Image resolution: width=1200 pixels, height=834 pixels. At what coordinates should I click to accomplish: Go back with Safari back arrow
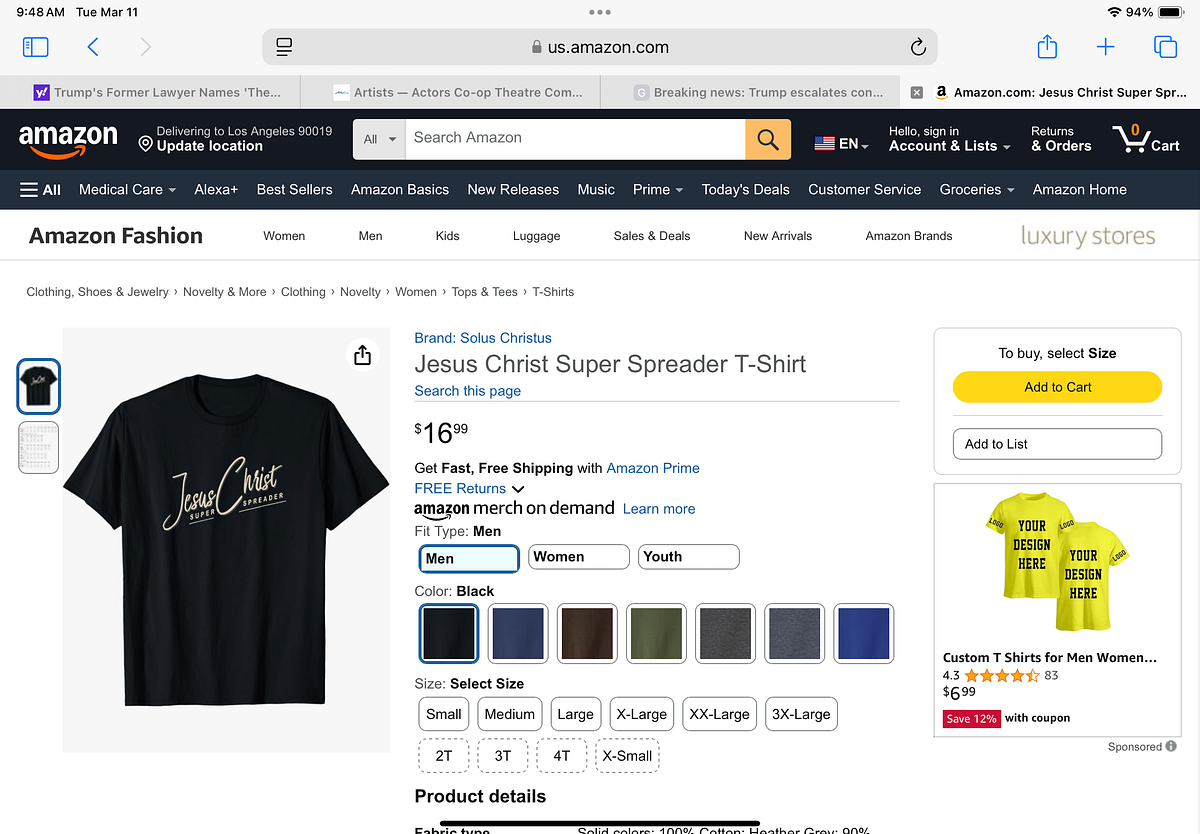93,47
